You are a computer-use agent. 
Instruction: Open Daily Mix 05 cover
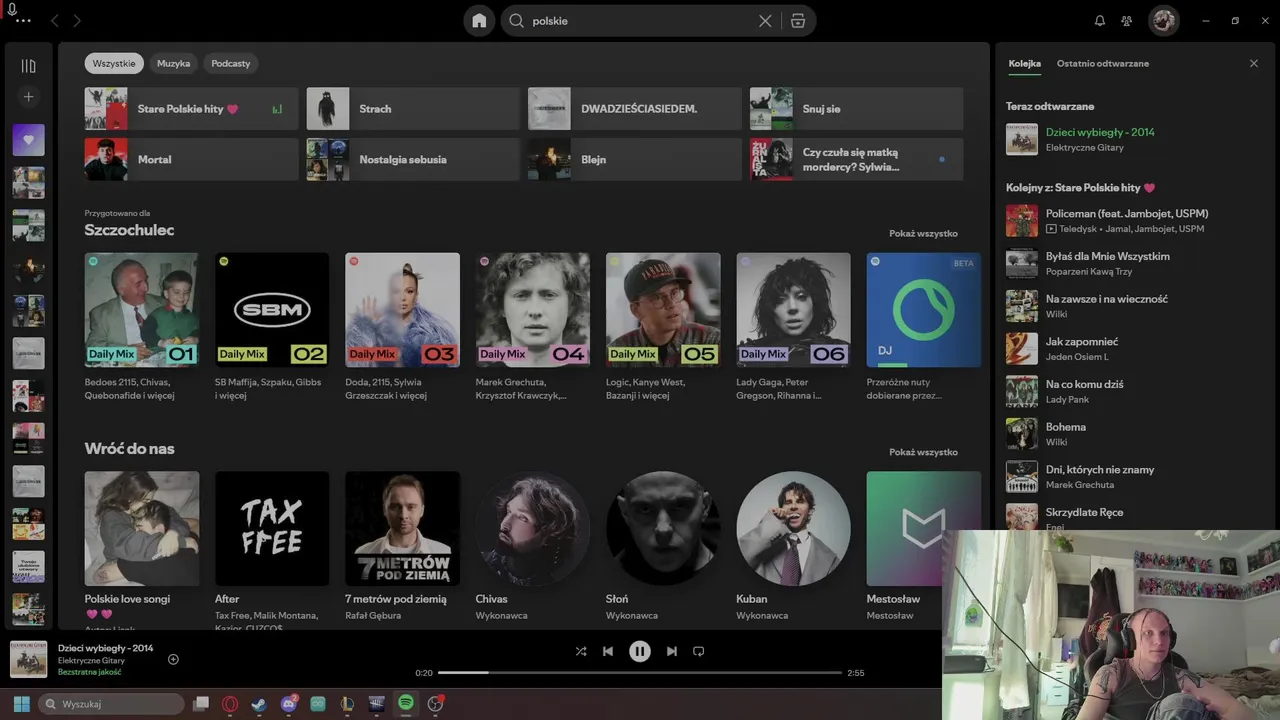click(663, 310)
